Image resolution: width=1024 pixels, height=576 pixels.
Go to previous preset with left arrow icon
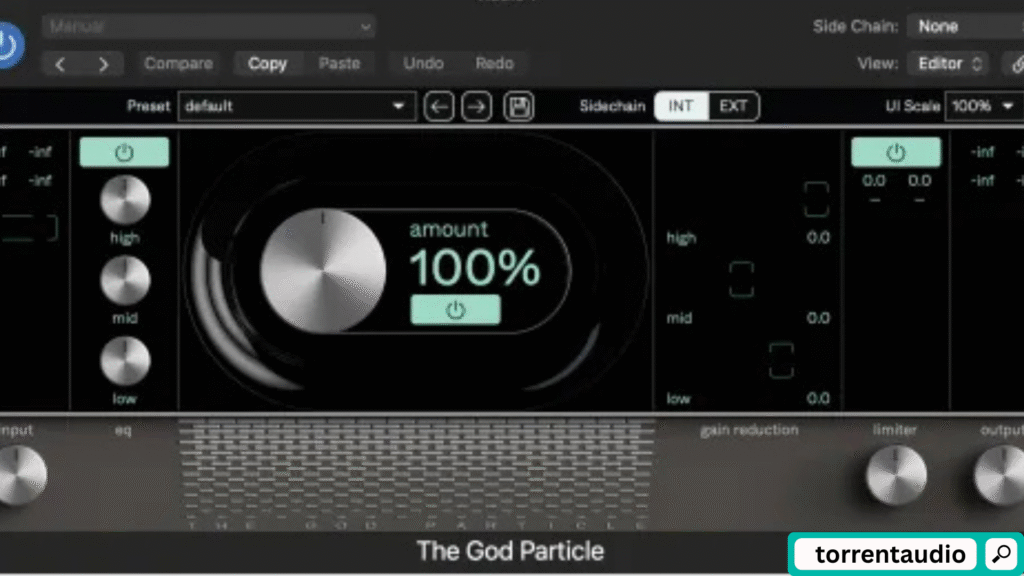[x=439, y=106]
